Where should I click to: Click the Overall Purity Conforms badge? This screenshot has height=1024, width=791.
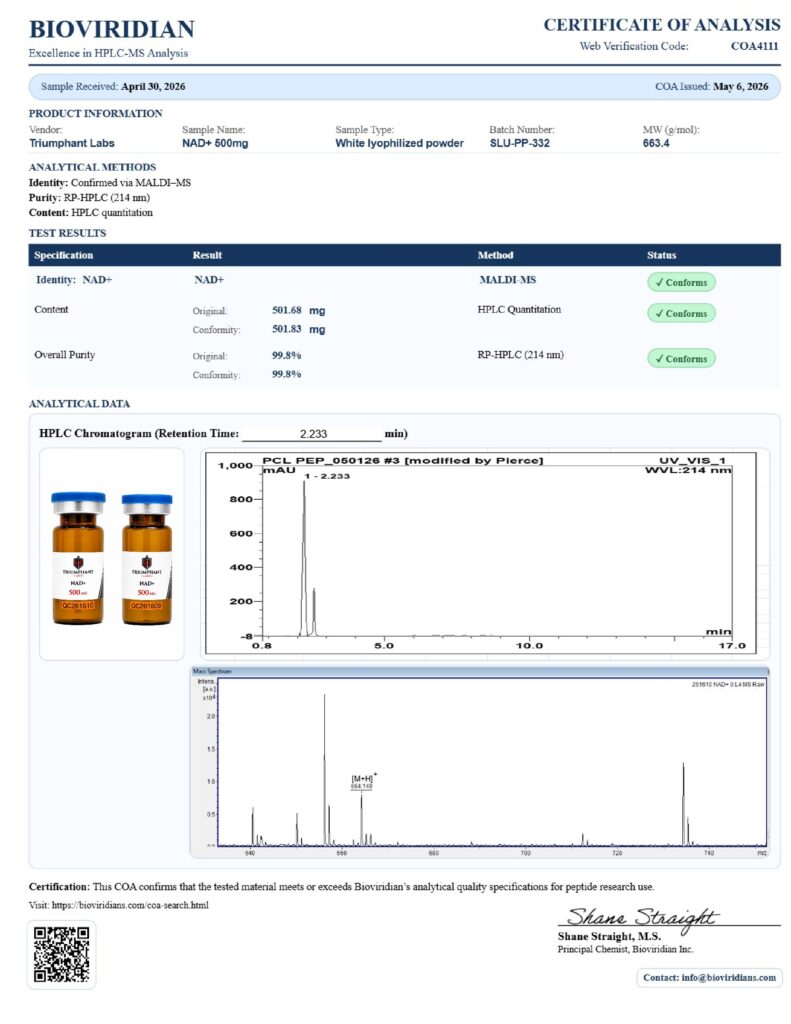681,359
